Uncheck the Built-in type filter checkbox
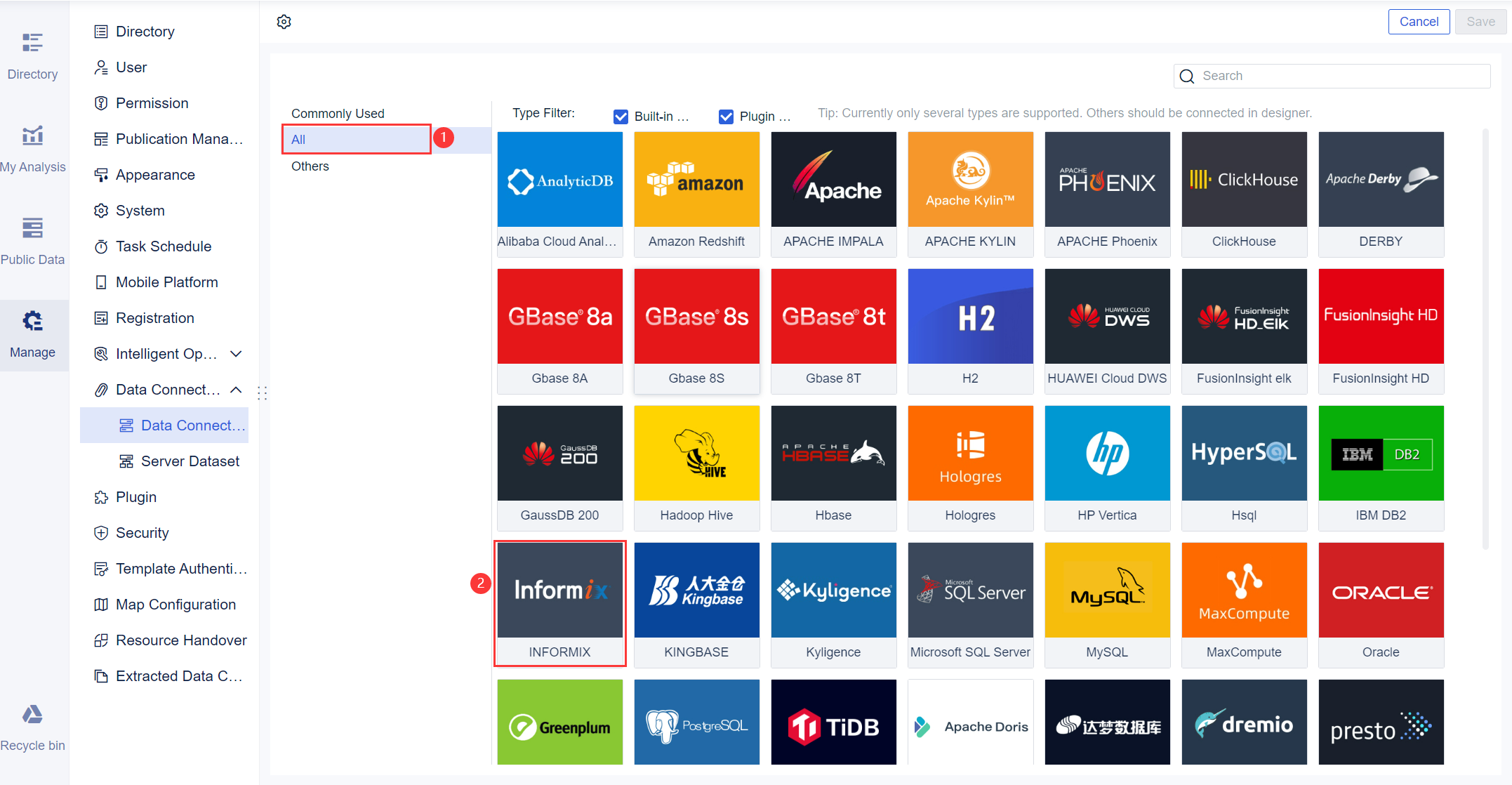Image resolution: width=1512 pixels, height=785 pixels. coord(621,117)
